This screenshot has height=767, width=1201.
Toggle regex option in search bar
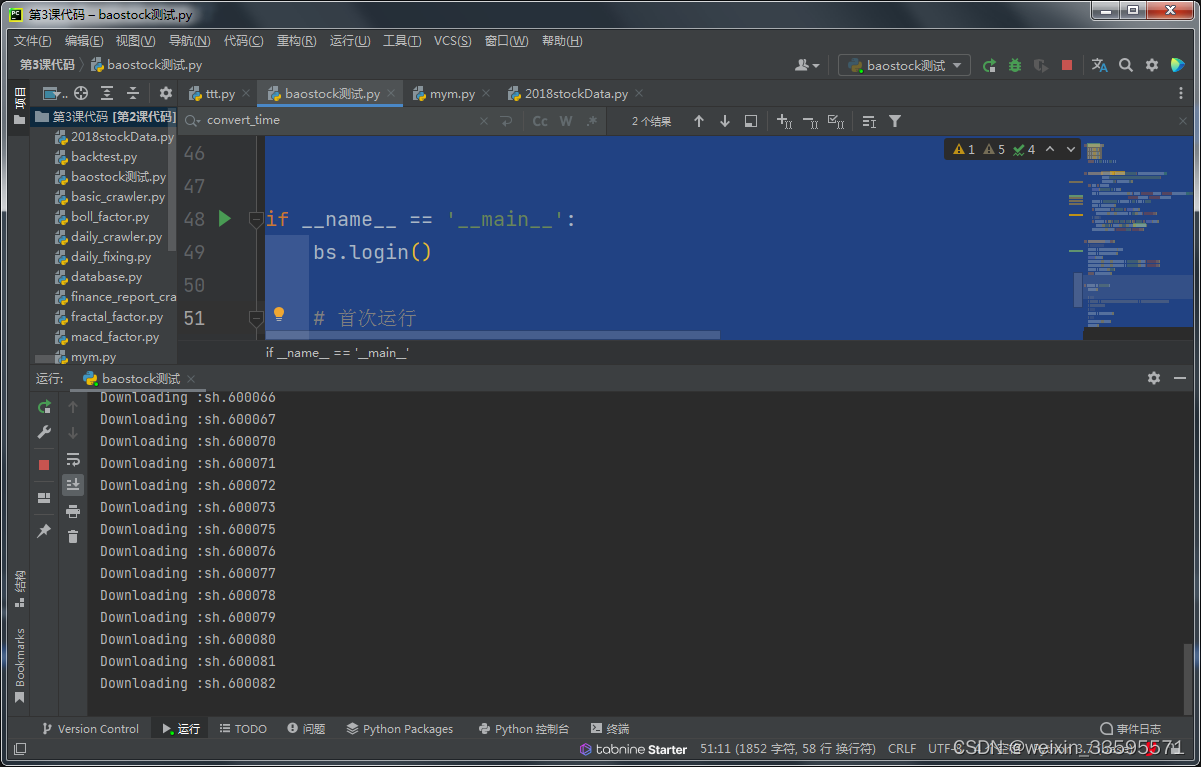(x=592, y=121)
